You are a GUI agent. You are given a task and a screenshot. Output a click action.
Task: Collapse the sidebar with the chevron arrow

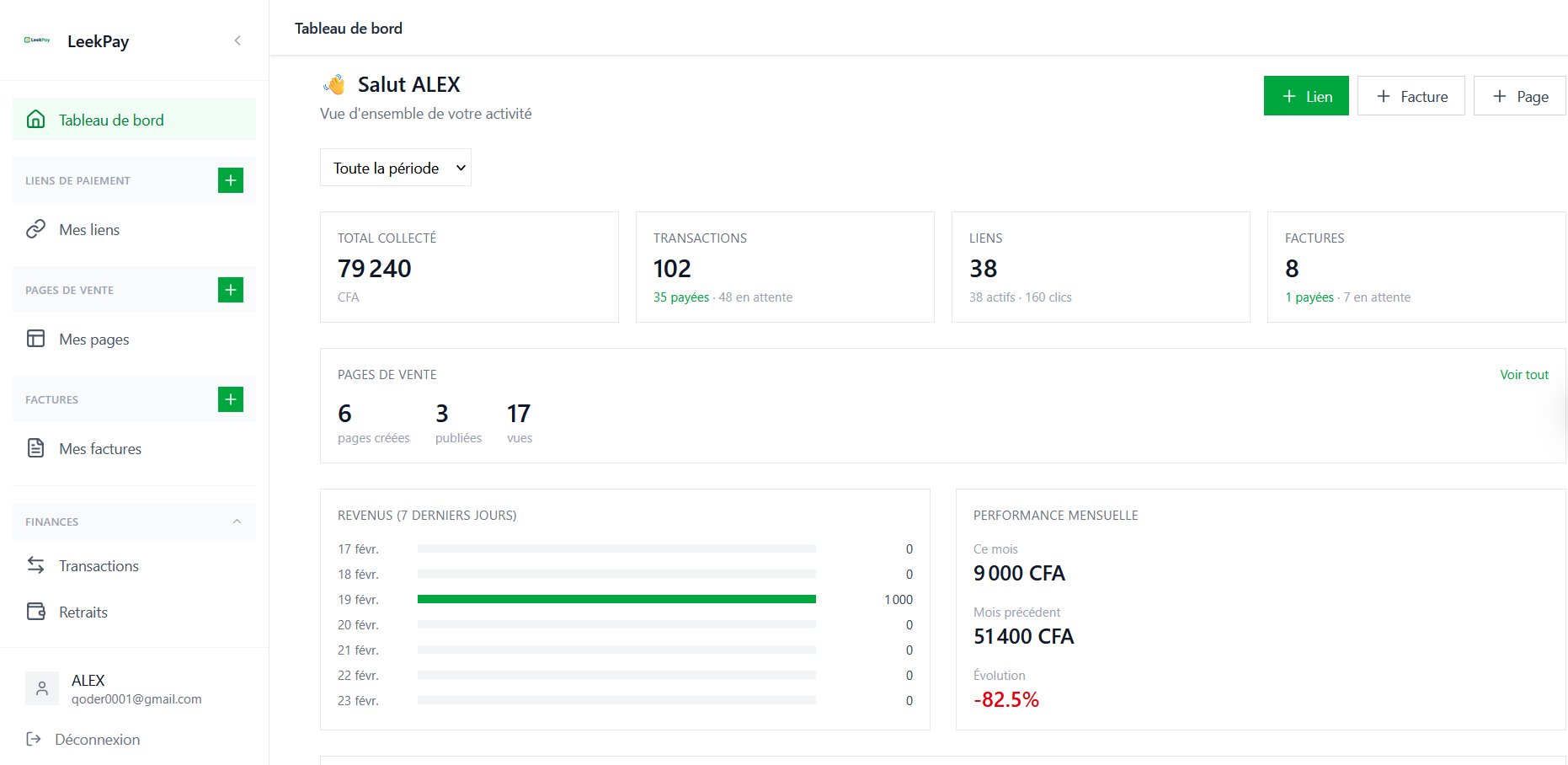coord(237,40)
